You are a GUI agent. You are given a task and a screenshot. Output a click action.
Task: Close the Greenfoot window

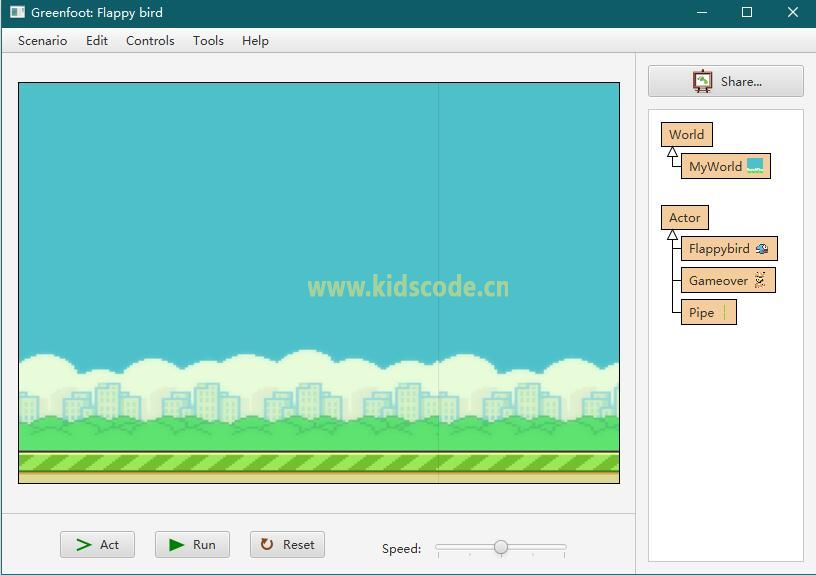pyautogui.click(x=793, y=12)
